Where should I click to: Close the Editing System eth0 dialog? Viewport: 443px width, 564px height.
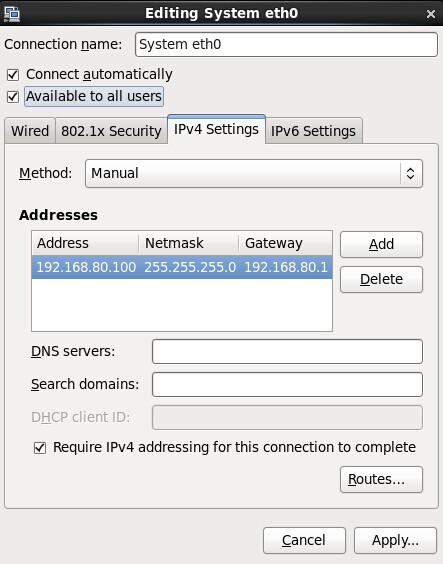430,14
